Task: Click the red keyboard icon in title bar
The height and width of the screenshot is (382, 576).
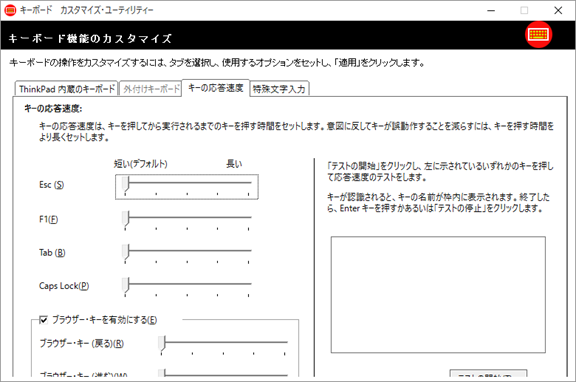Action: point(10,10)
